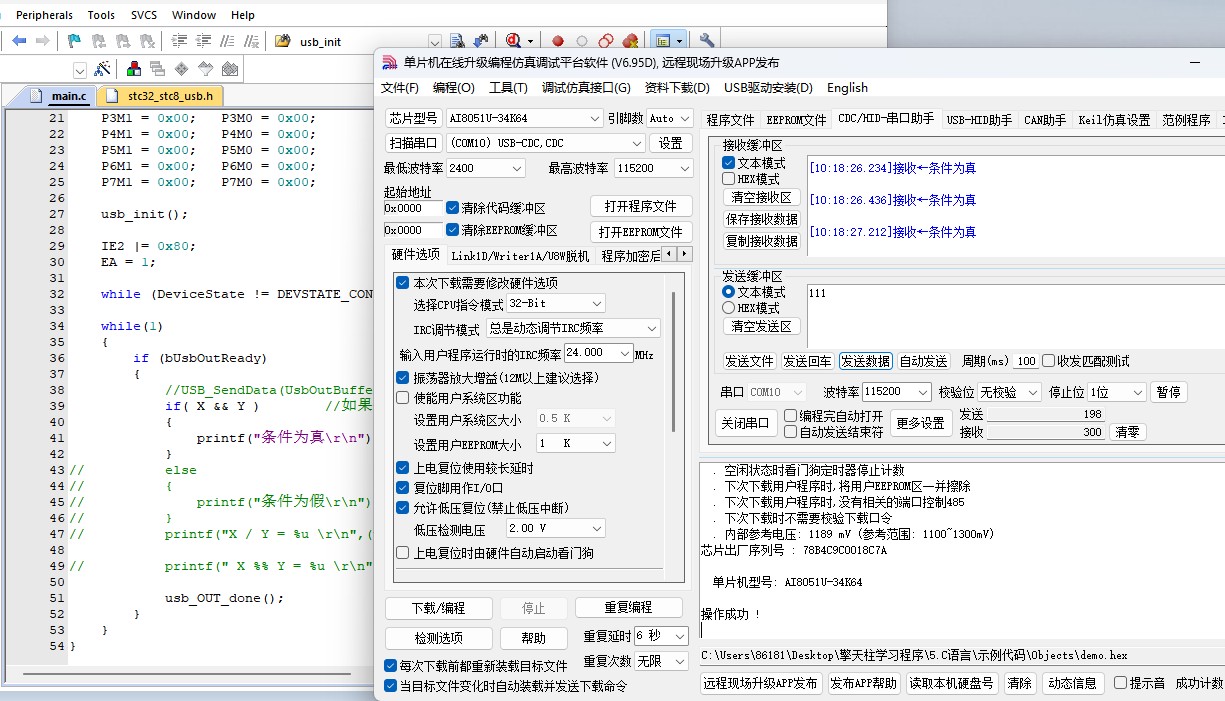Image resolution: width=1225 pixels, height=701 pixels.
Task: Enable 使能用户系统区功能 checkbox
Action: (403, 397)
